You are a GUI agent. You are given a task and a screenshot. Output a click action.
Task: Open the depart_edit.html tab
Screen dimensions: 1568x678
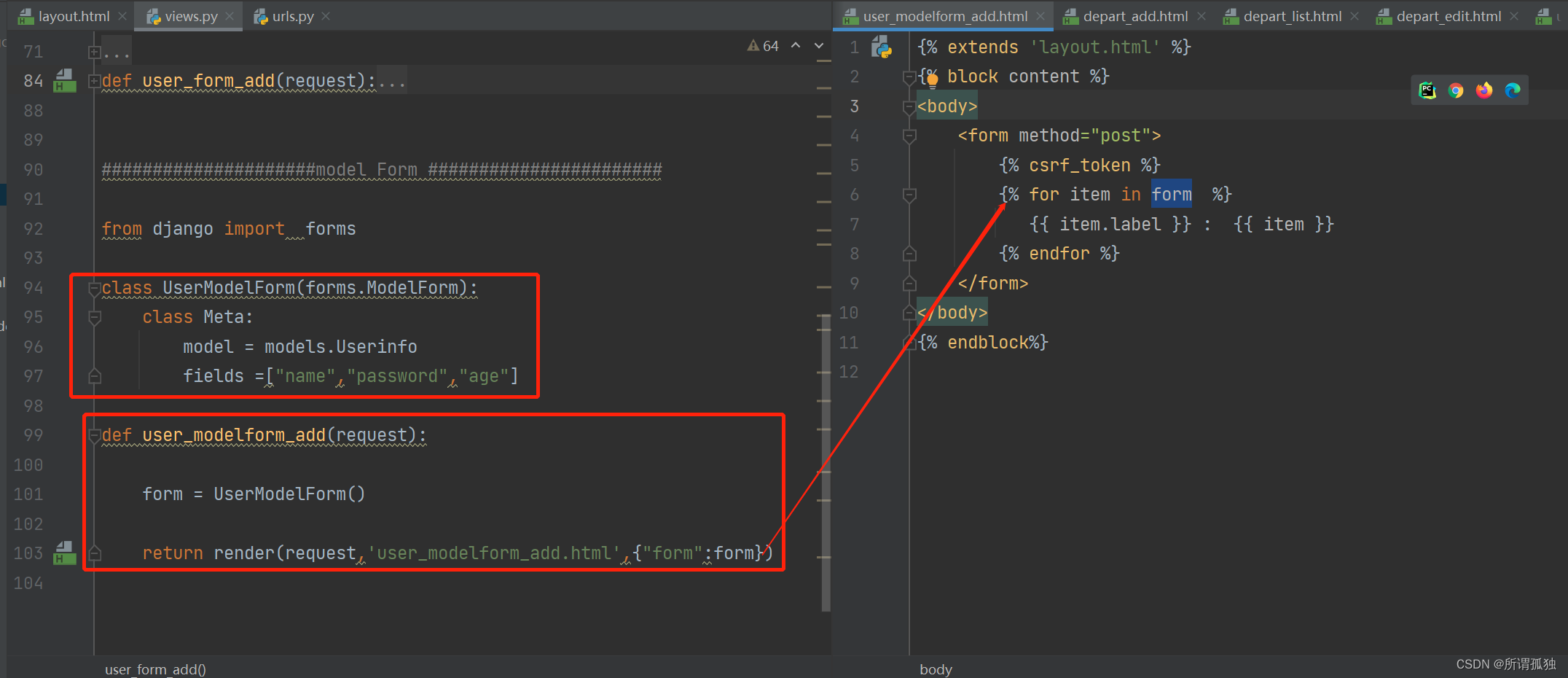point(1449,16)
